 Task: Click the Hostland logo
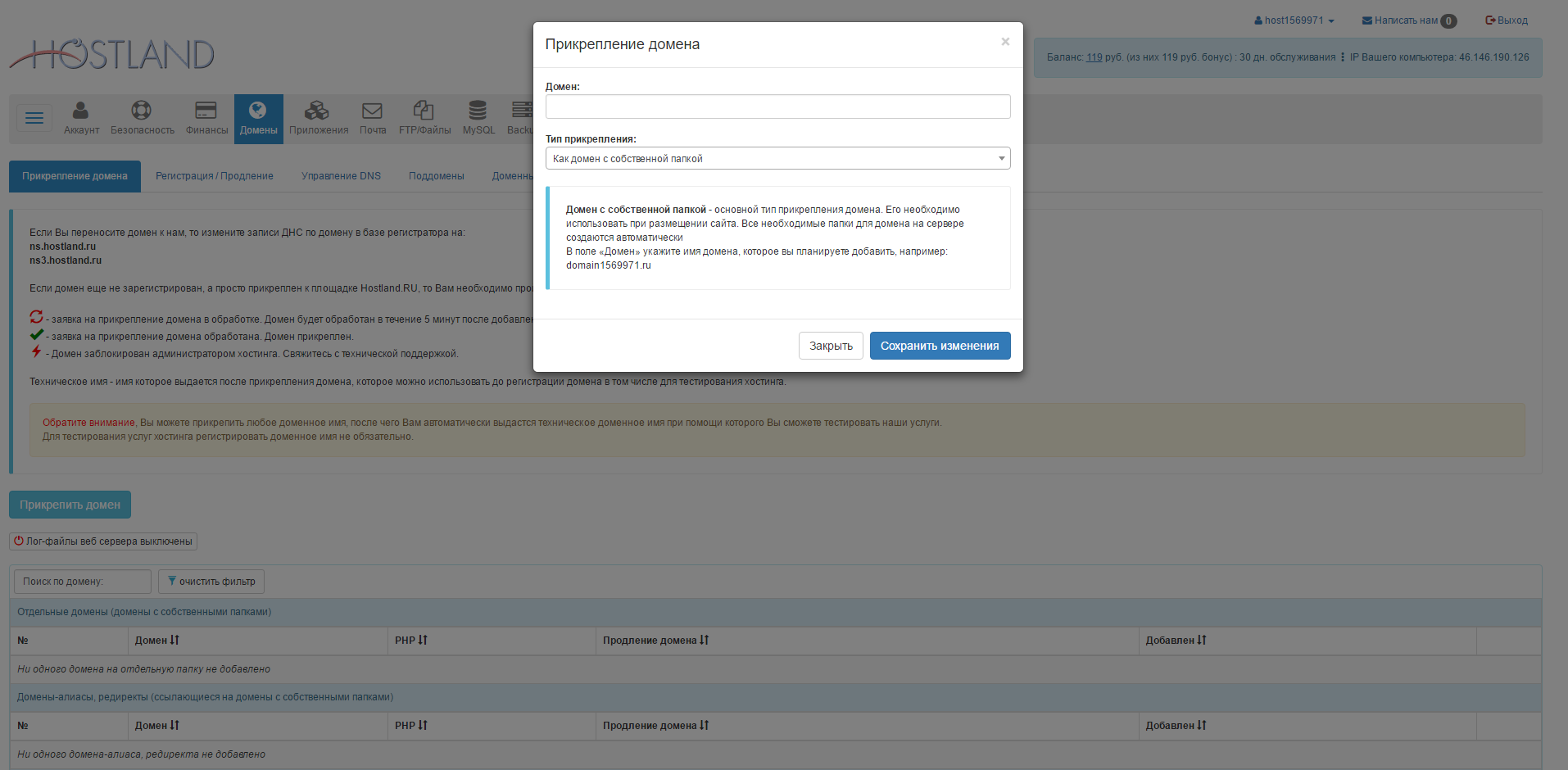click(x=112, y=54)
